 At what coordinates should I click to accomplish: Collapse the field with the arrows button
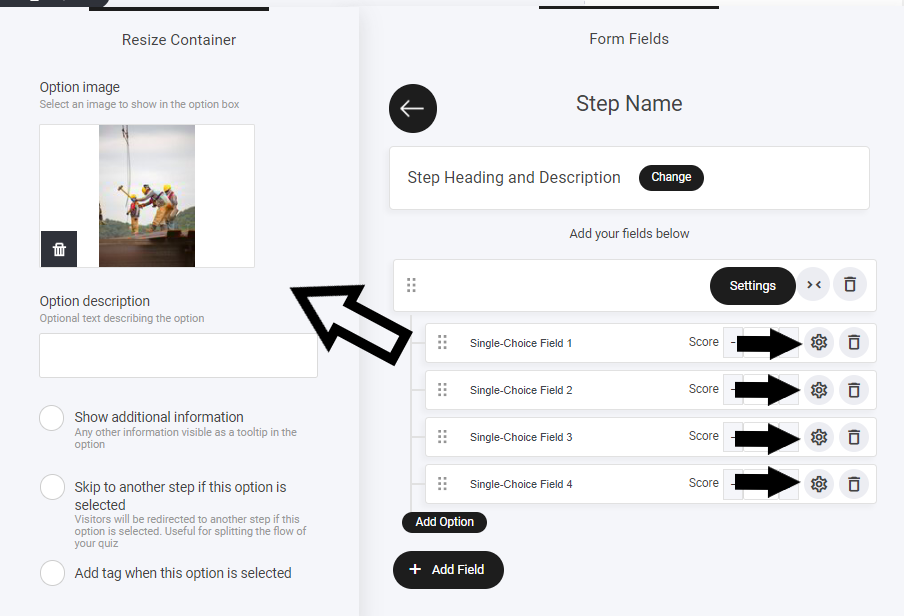tap(814, 285)
